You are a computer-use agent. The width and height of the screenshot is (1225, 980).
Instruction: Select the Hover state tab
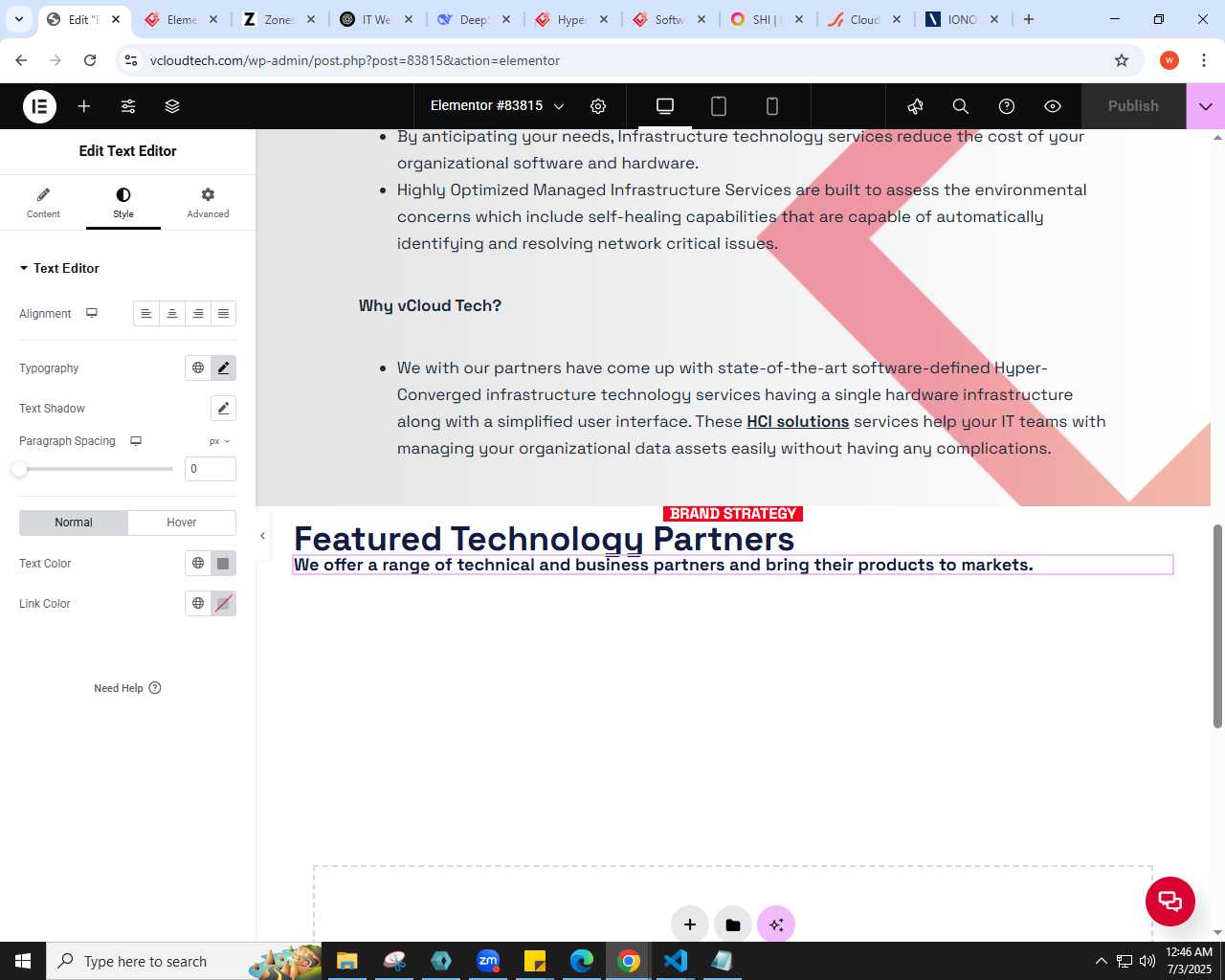182,523
